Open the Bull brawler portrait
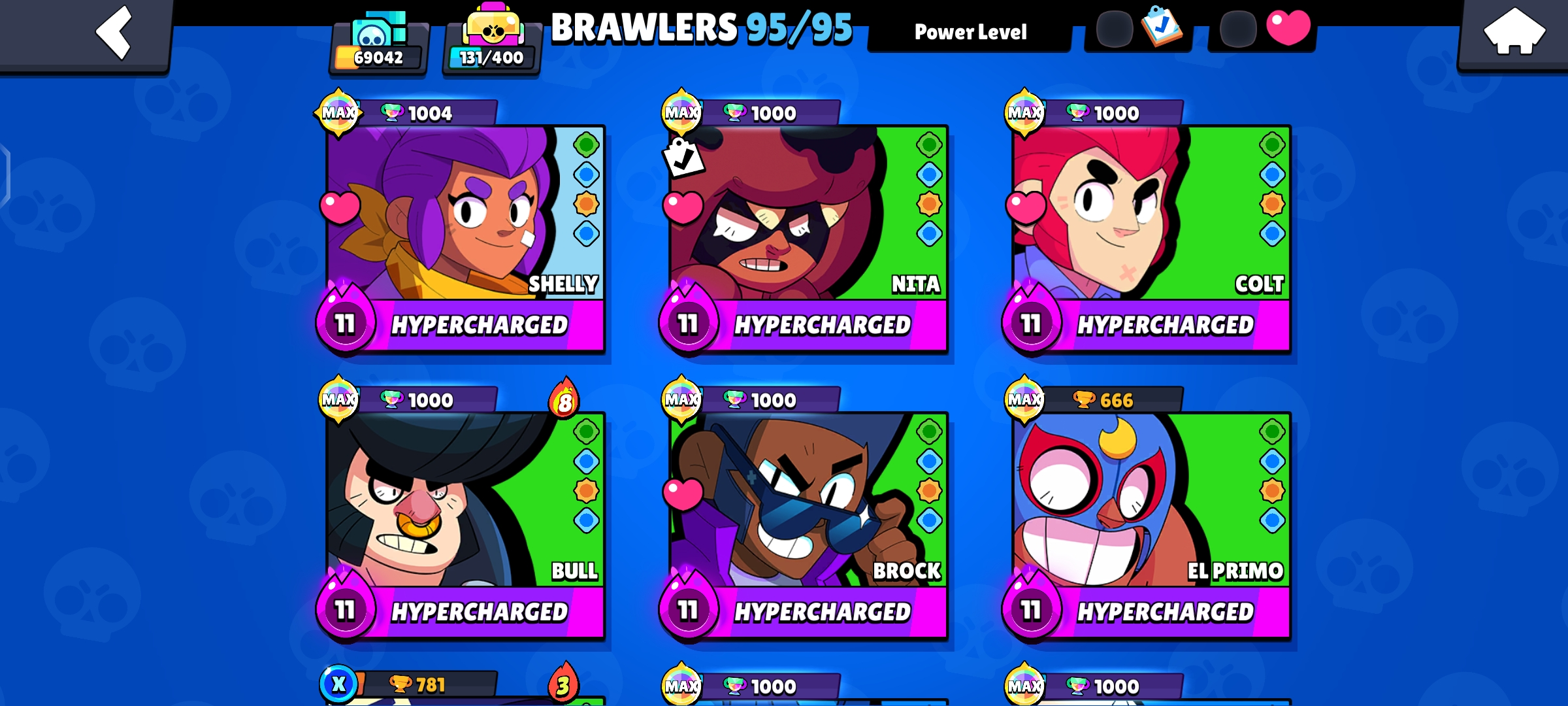 click(465, 499)
